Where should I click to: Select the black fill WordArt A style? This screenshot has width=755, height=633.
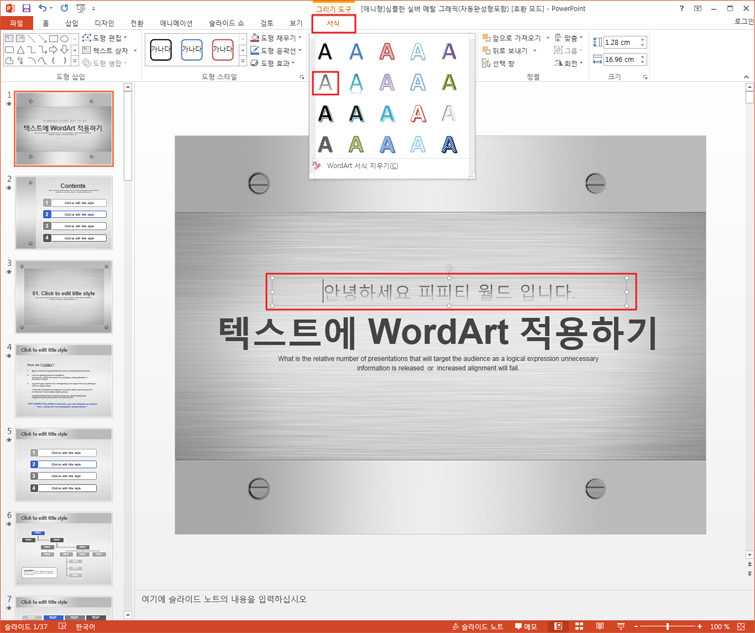point(325,52)
